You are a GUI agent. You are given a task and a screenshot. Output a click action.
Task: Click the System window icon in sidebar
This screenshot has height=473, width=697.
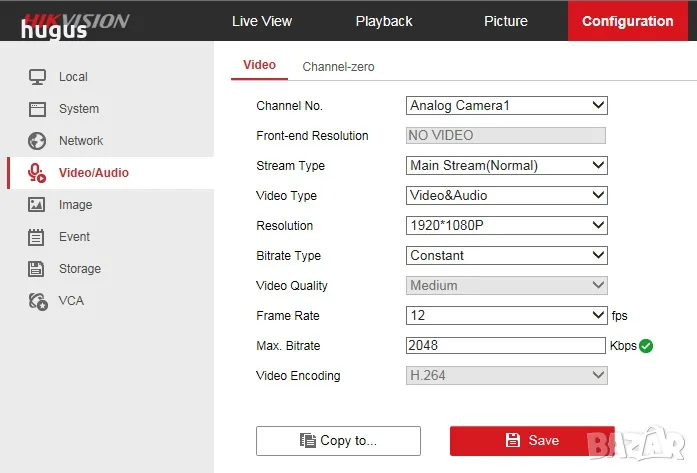tap(37, 109)
